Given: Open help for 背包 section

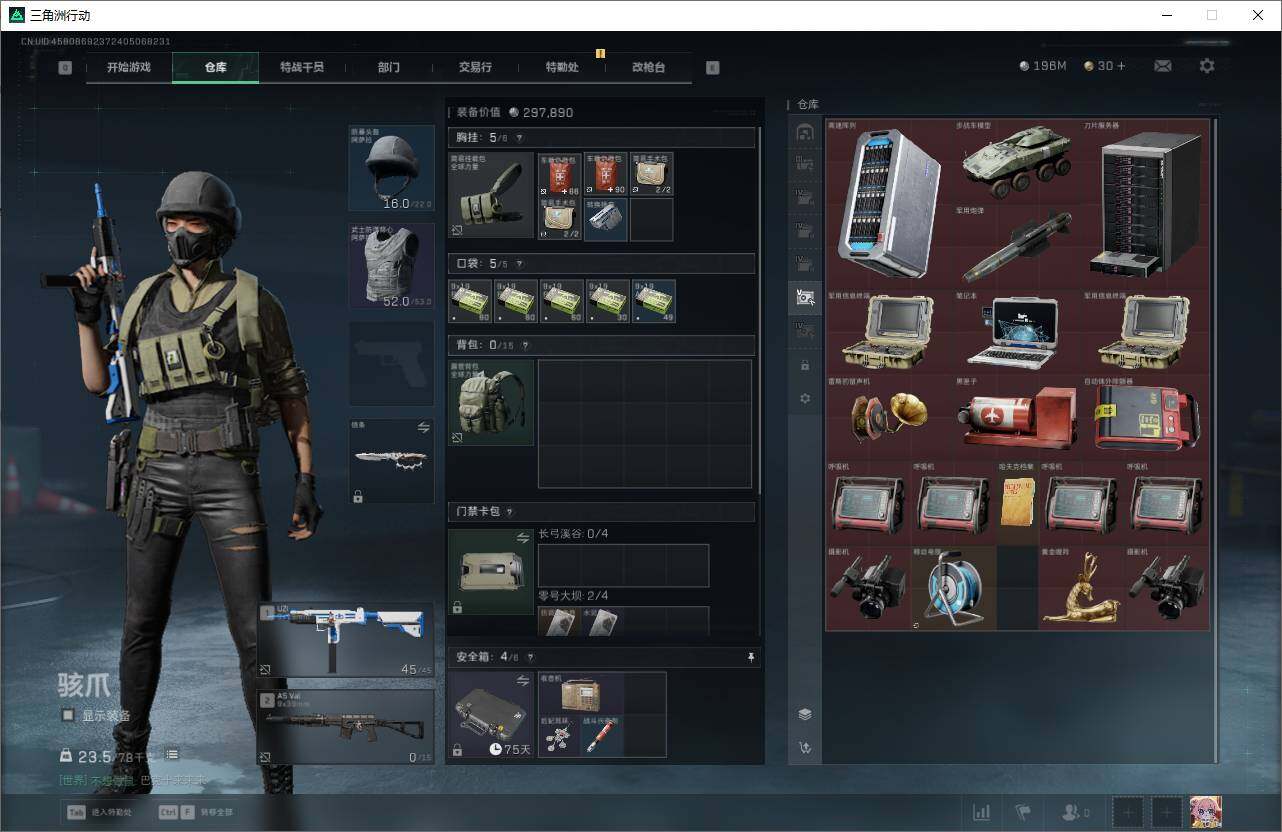Looking at the screenshot, I should (x=525, y=345).
